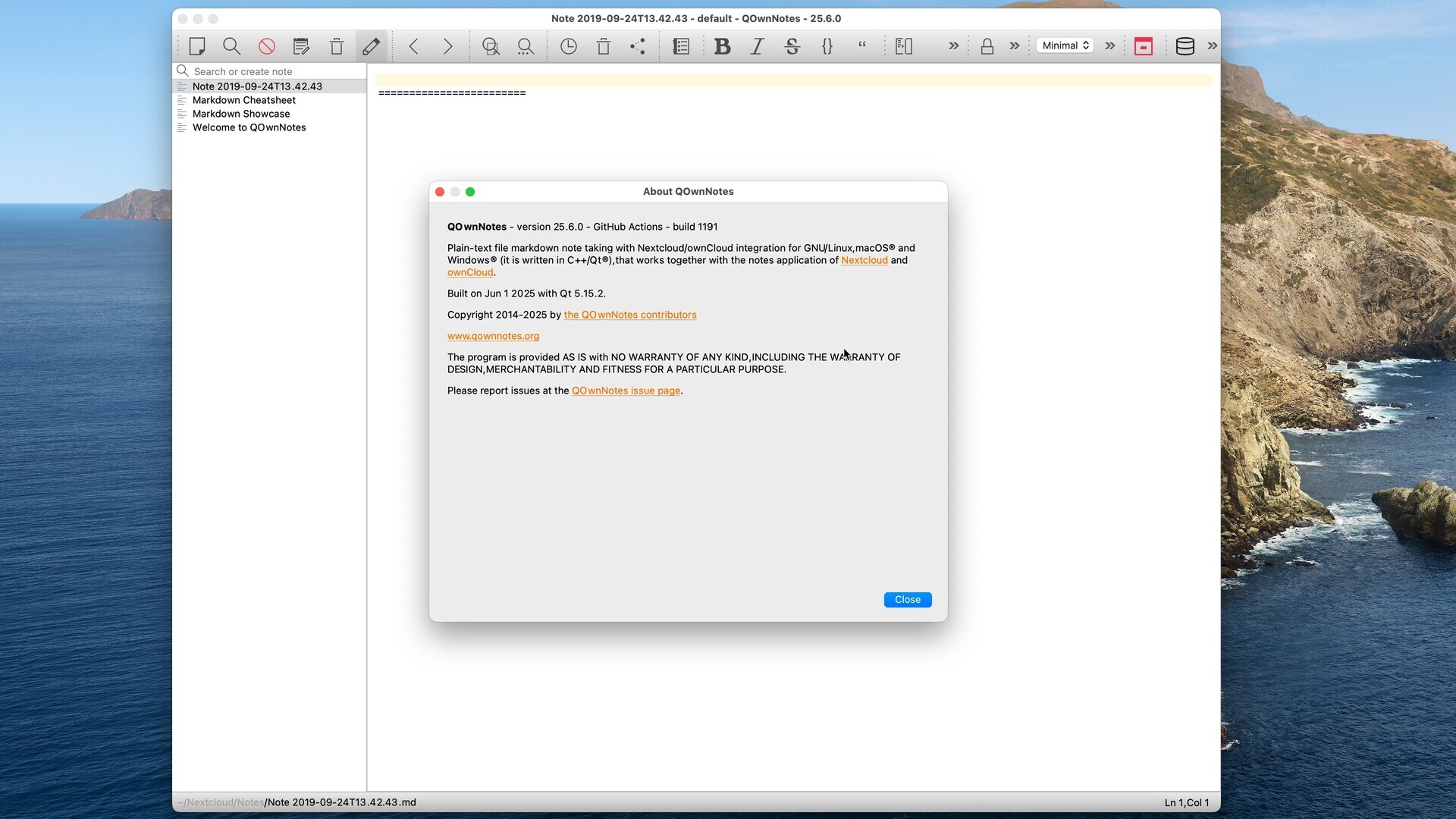Click the edit note lines-and-pencil icon

302,46
